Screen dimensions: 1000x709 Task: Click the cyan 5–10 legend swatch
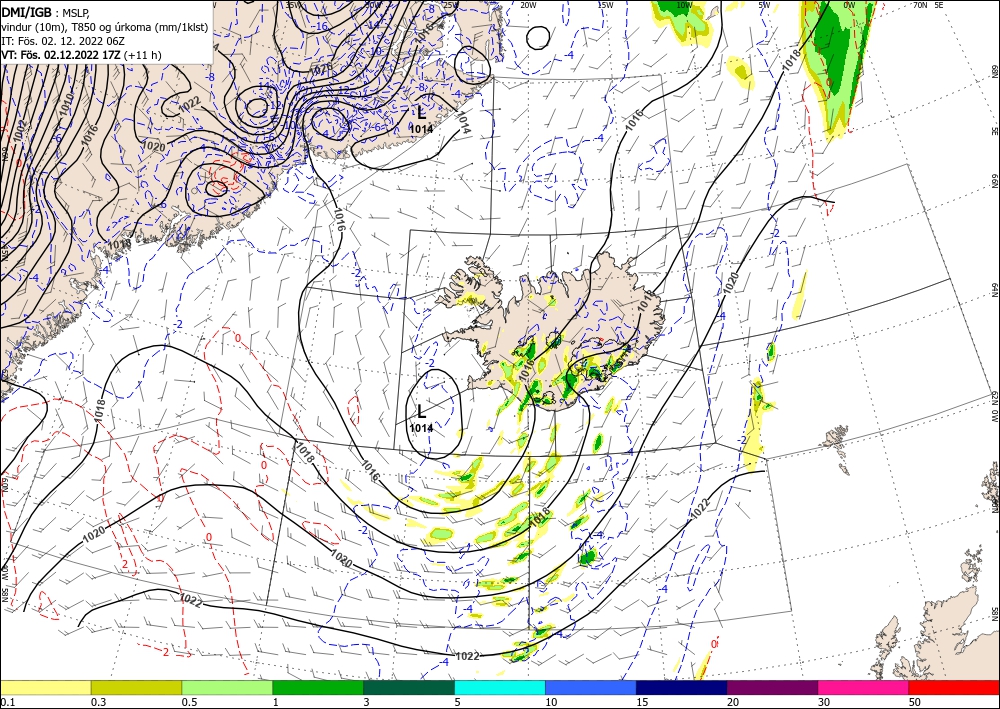pyautogui.click(x=500, y=687)
